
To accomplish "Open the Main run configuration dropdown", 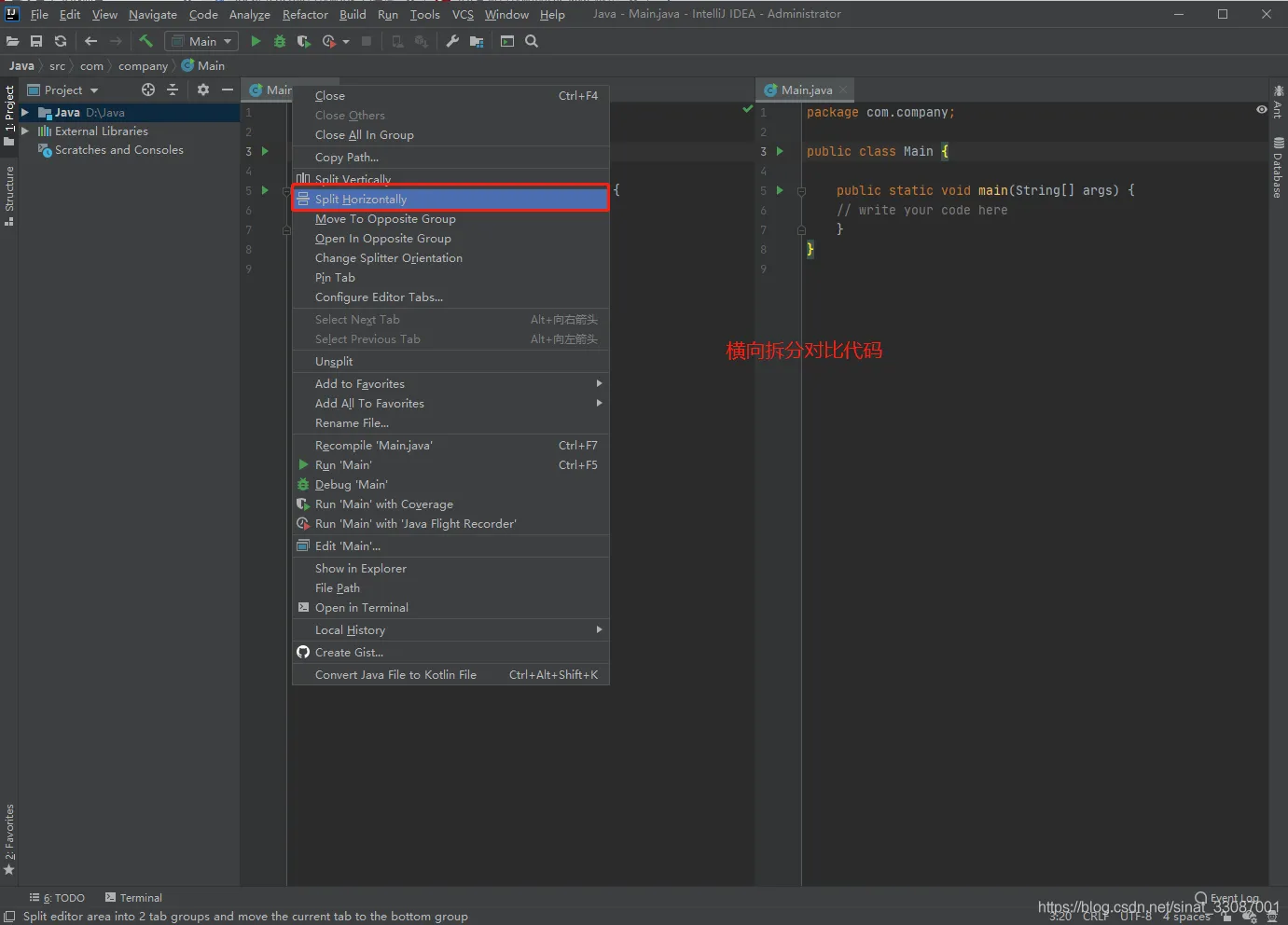I will [201, 41].
